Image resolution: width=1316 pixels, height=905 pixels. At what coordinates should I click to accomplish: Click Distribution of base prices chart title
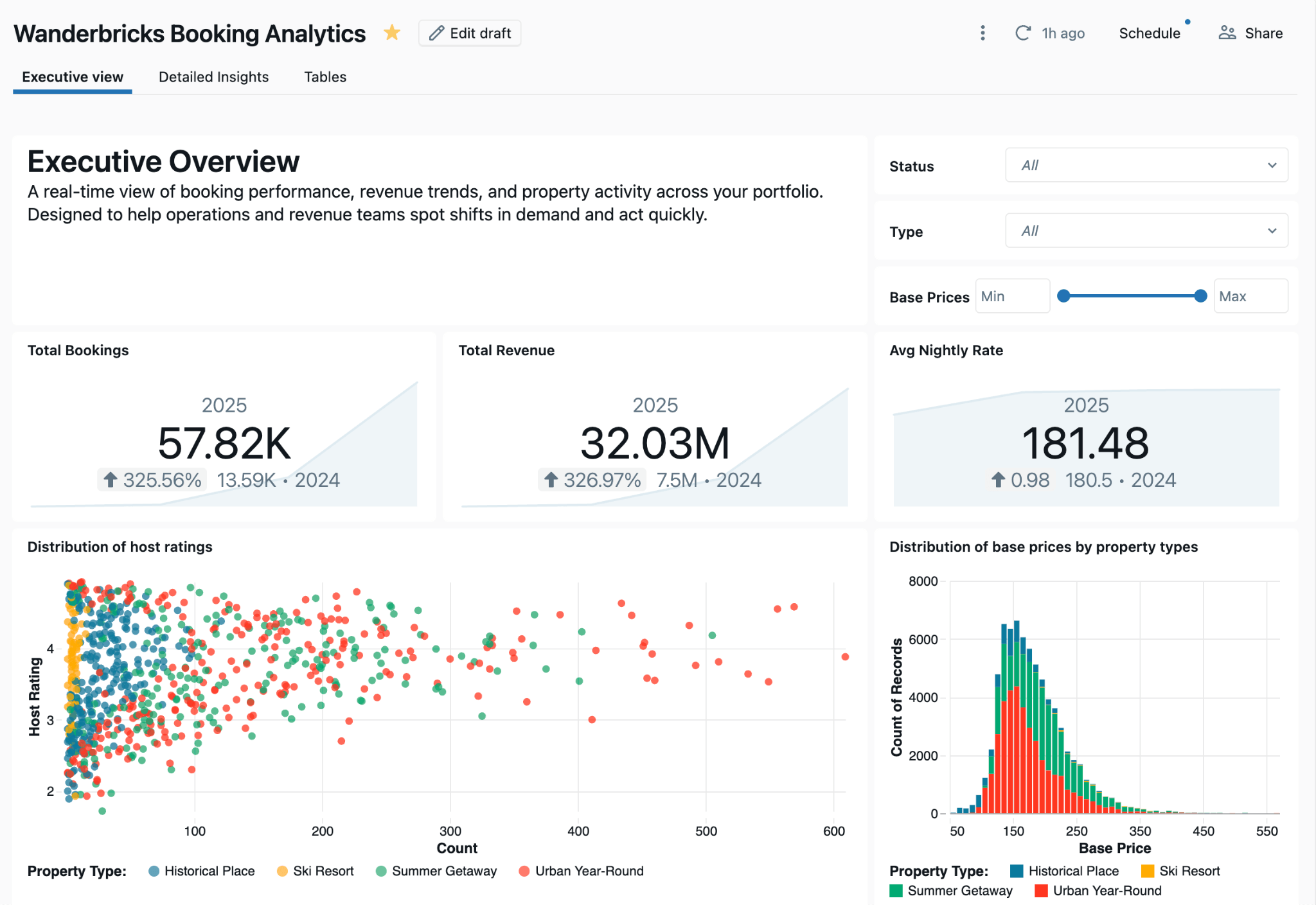(1044, 547)
